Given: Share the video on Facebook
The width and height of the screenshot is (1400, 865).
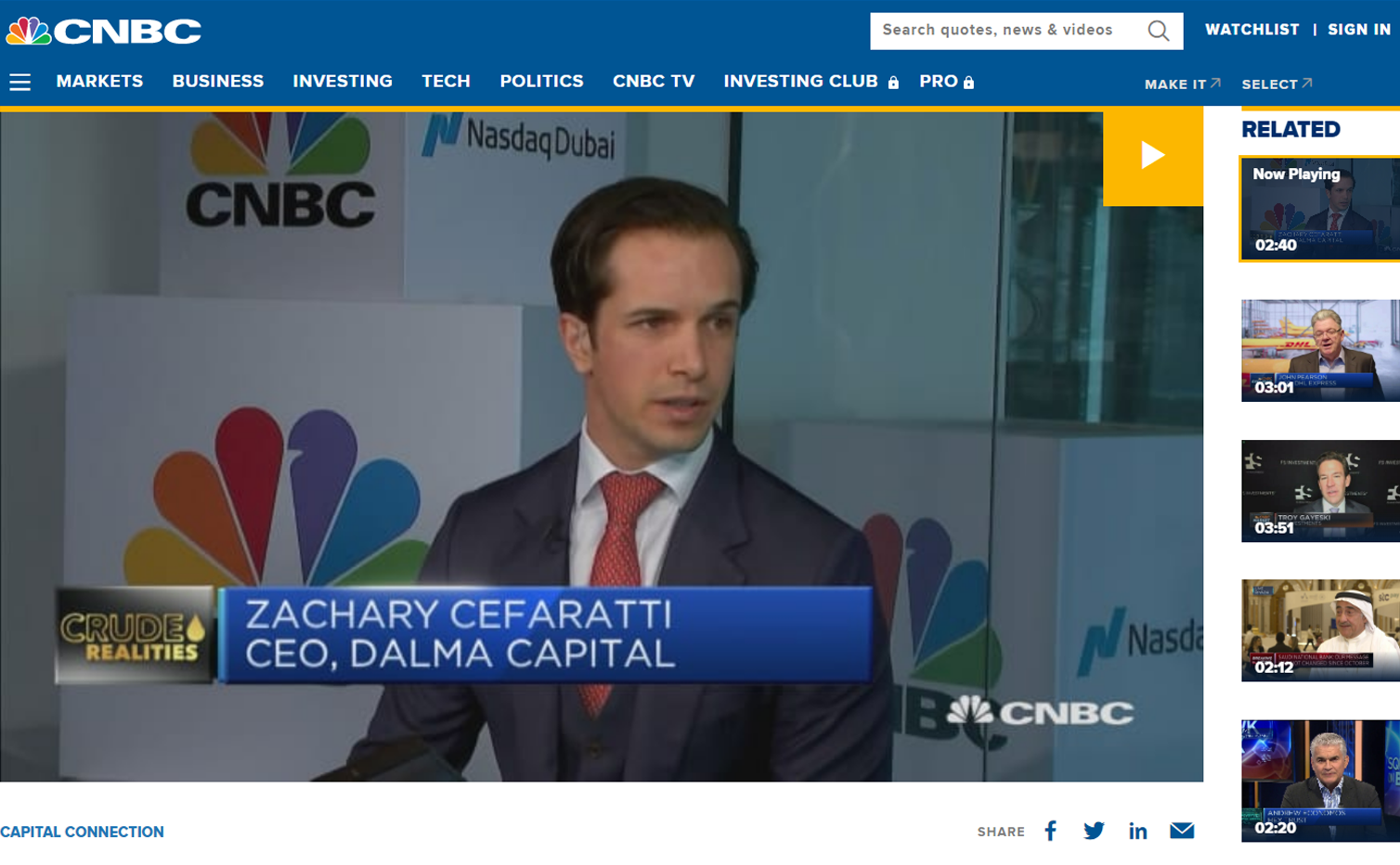Looking at the screenshot, I should pyautogui.click(x=1050, y=831).
